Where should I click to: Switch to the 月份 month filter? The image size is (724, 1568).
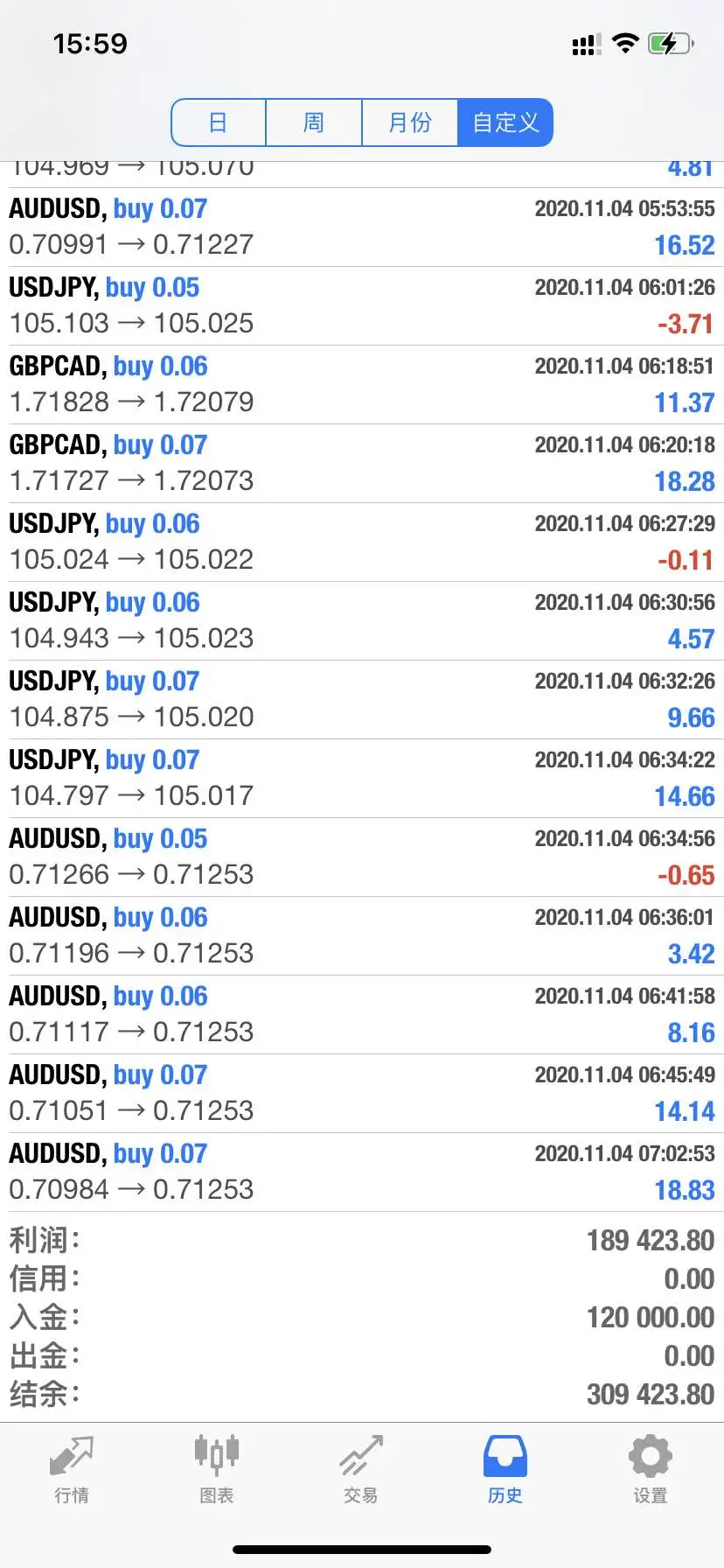(x=410, y=122)
